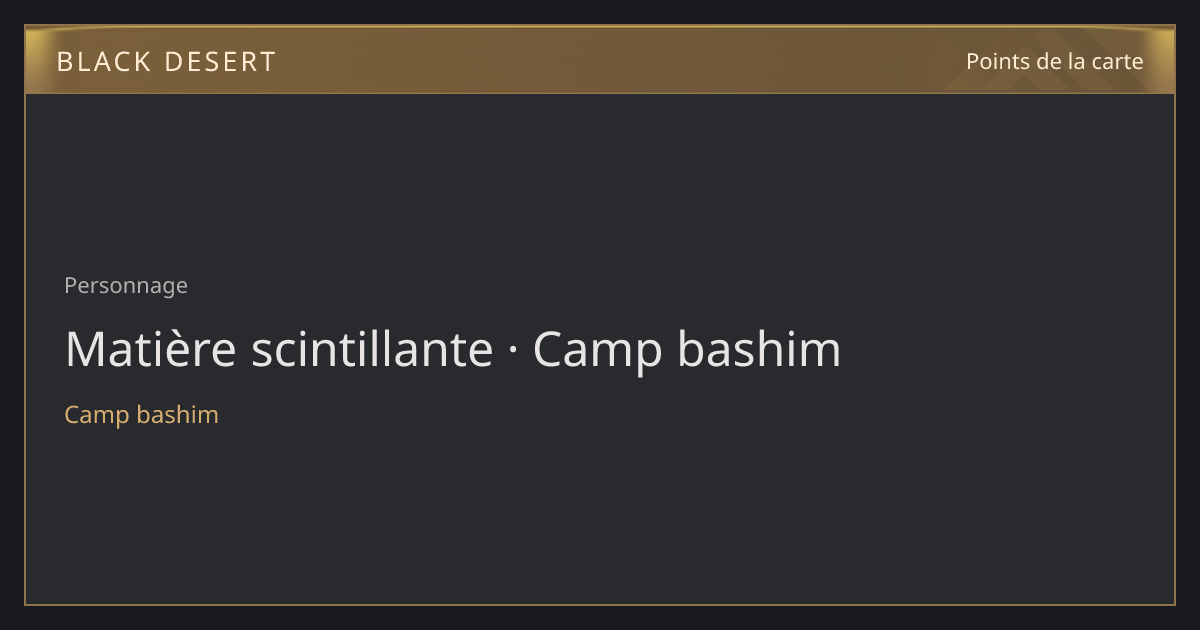Click the word DESERT in the header

coord(220,62)
